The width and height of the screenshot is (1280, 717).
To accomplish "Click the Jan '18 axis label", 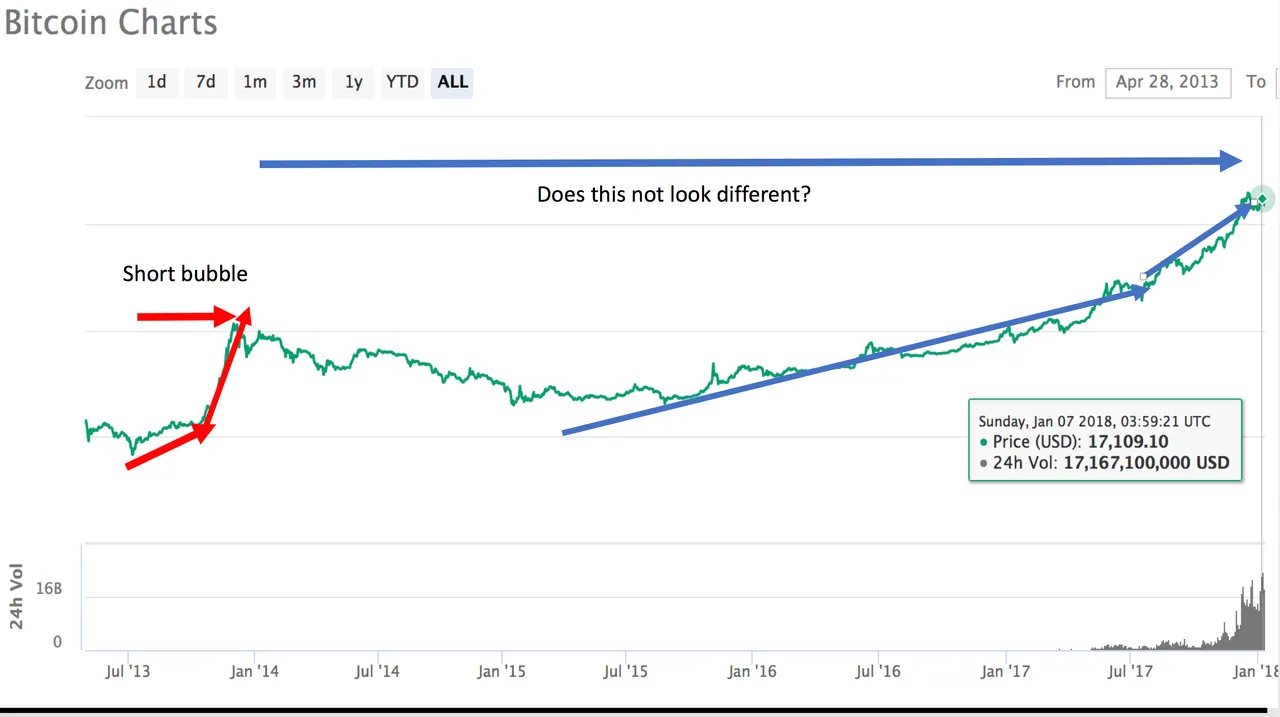I will point(1255,671).
